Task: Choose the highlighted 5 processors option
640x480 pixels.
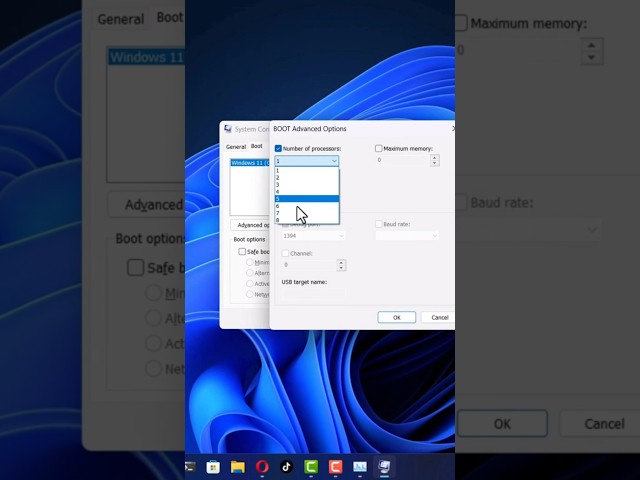Action: click(x=307, y=199)
